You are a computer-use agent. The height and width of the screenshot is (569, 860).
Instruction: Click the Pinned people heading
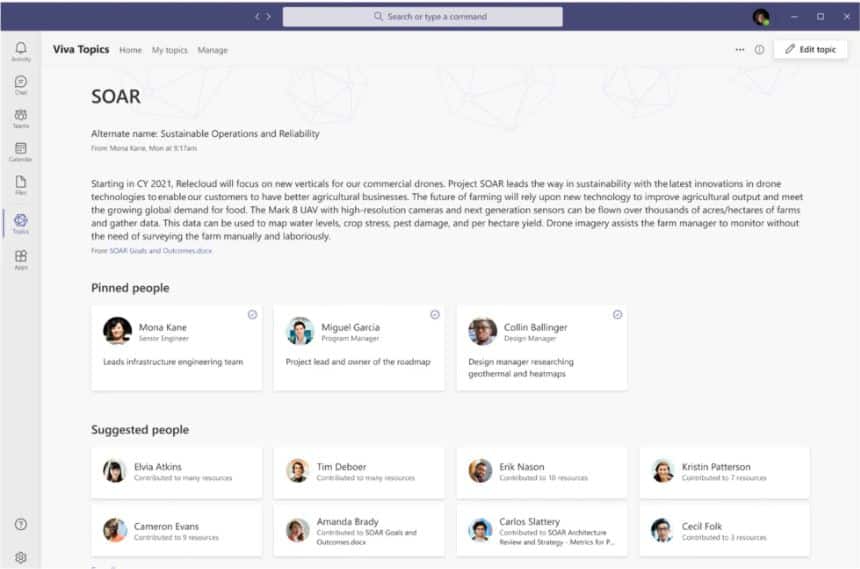coord(130,288)
